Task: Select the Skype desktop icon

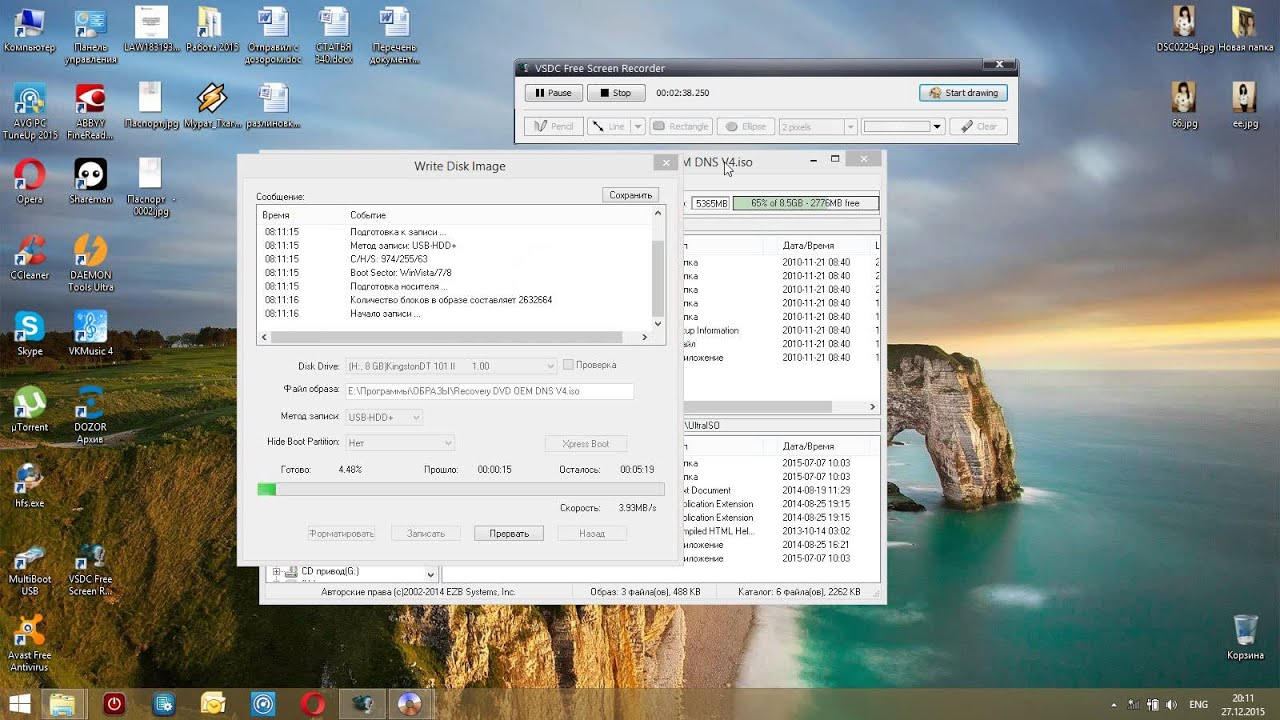Action: click(x=29, y=333)
